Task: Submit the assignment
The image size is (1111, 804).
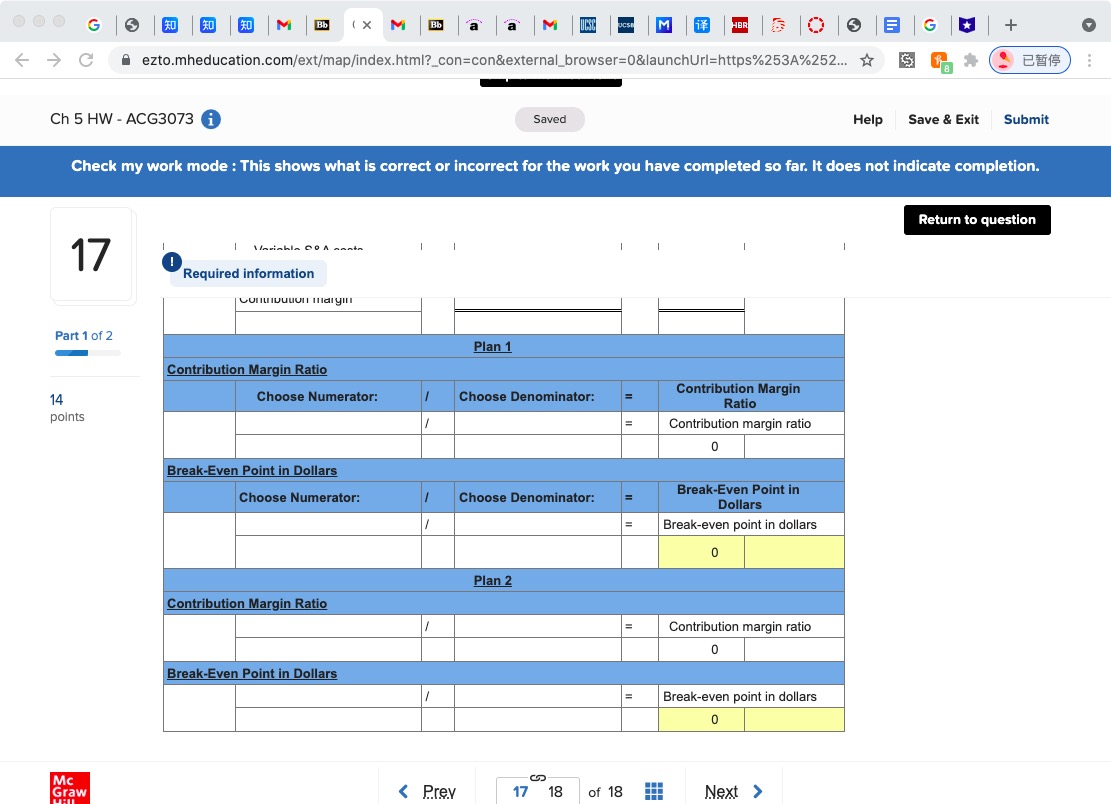Action: tap(1026, 119)
